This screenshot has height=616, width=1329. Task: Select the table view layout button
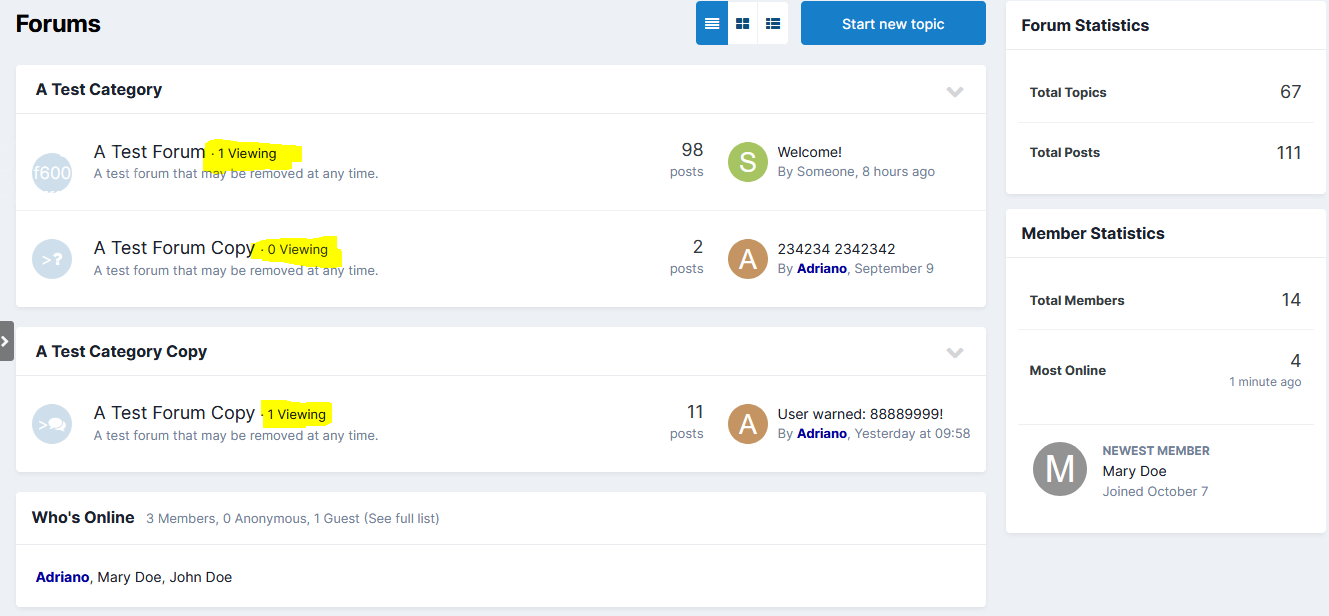(712, 24)
